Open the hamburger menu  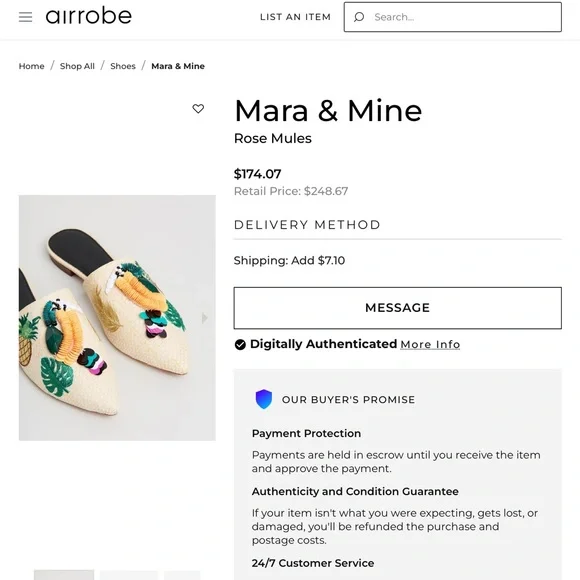(26, 17)
